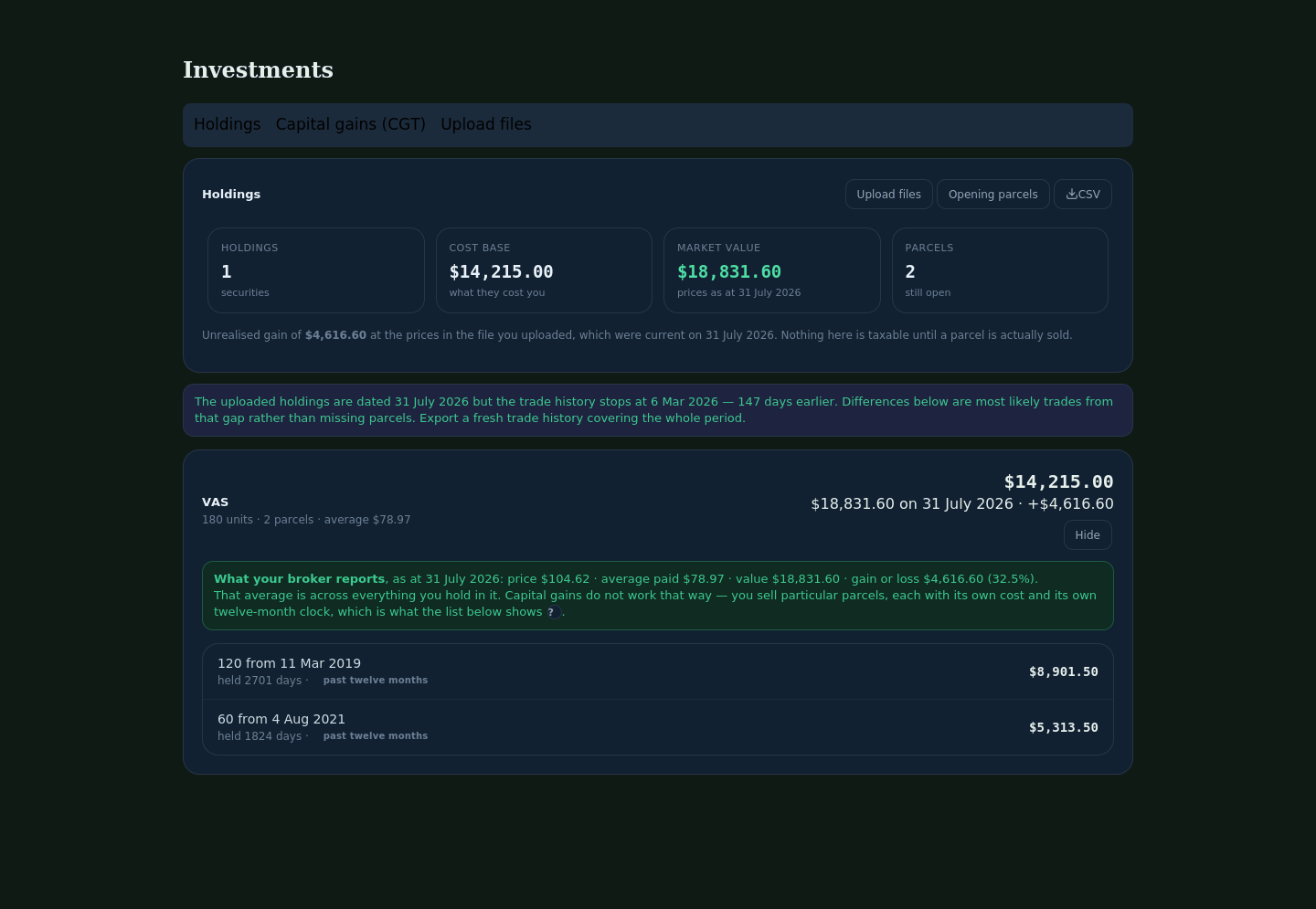1316x909 pixels.
Task: Click the Parcels still open card
Action: pos(1000,270)
